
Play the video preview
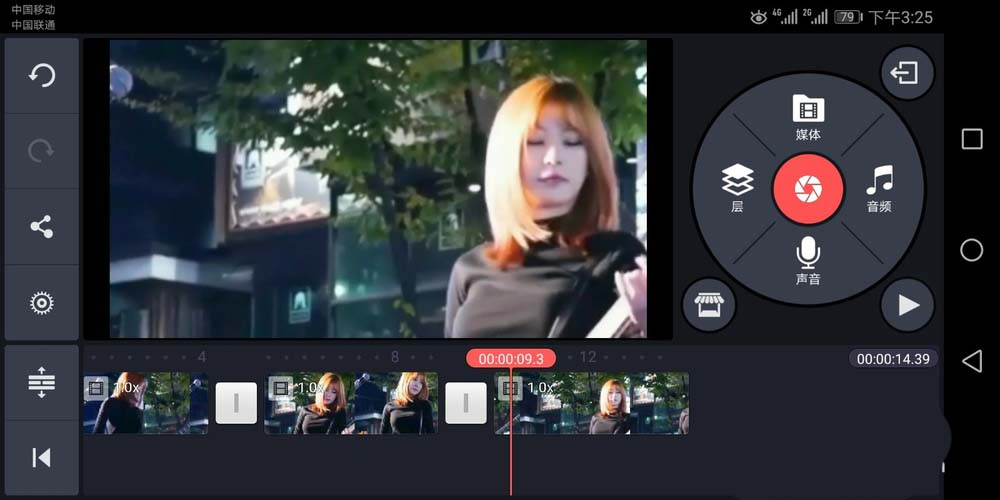click(907, 305)
